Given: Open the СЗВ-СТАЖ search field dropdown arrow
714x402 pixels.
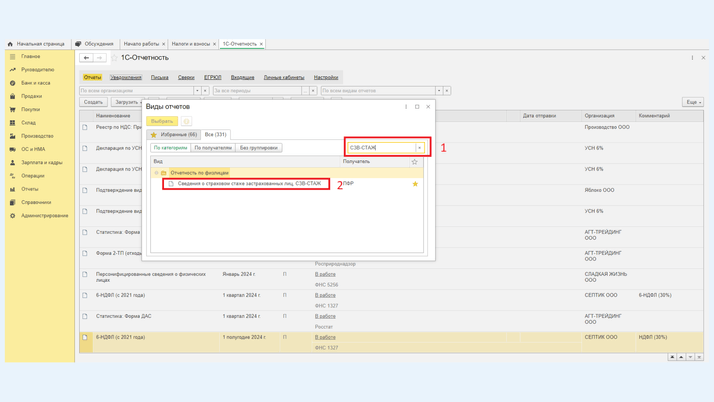Looking at the screenshot, I should (x=420, y=148).
